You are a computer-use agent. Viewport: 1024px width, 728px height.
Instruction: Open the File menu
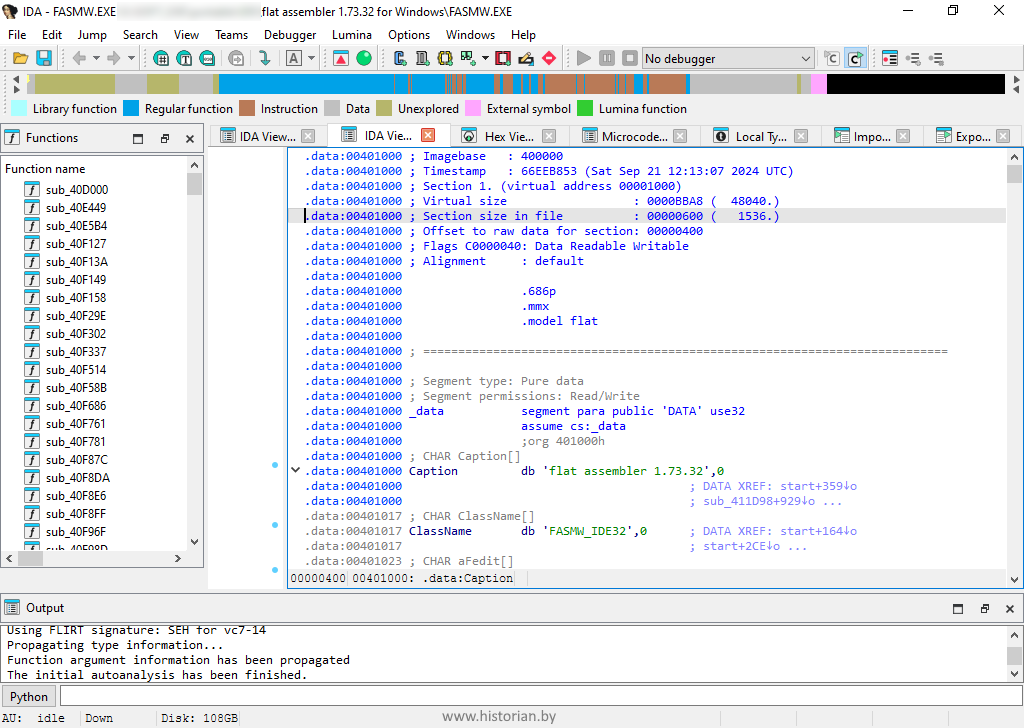(17, 35)
